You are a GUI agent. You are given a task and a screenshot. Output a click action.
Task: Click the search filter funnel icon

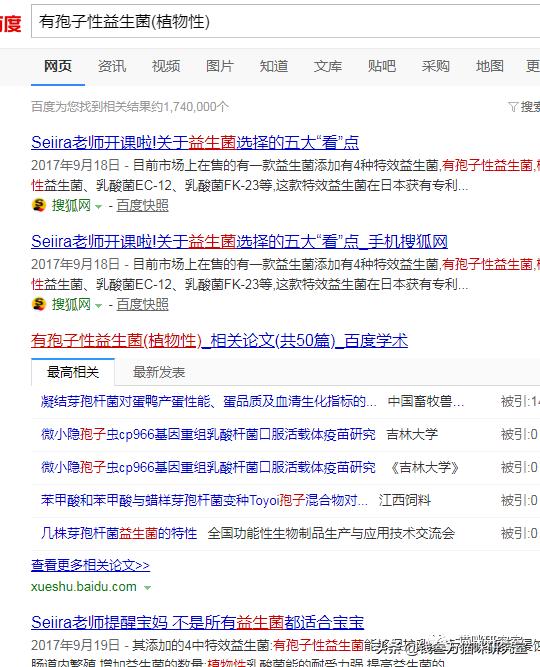513,106
